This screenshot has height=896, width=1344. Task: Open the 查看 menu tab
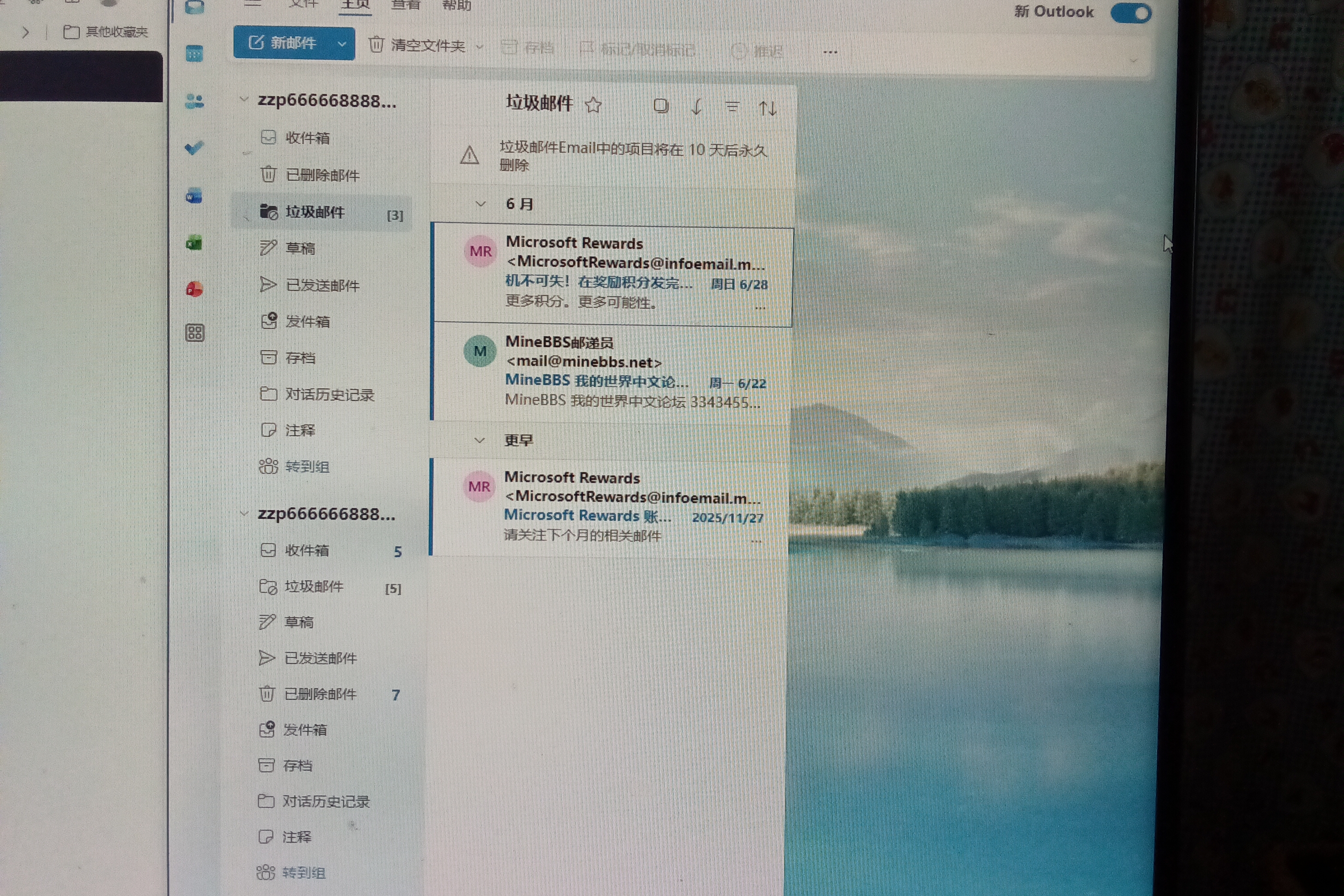405,6
